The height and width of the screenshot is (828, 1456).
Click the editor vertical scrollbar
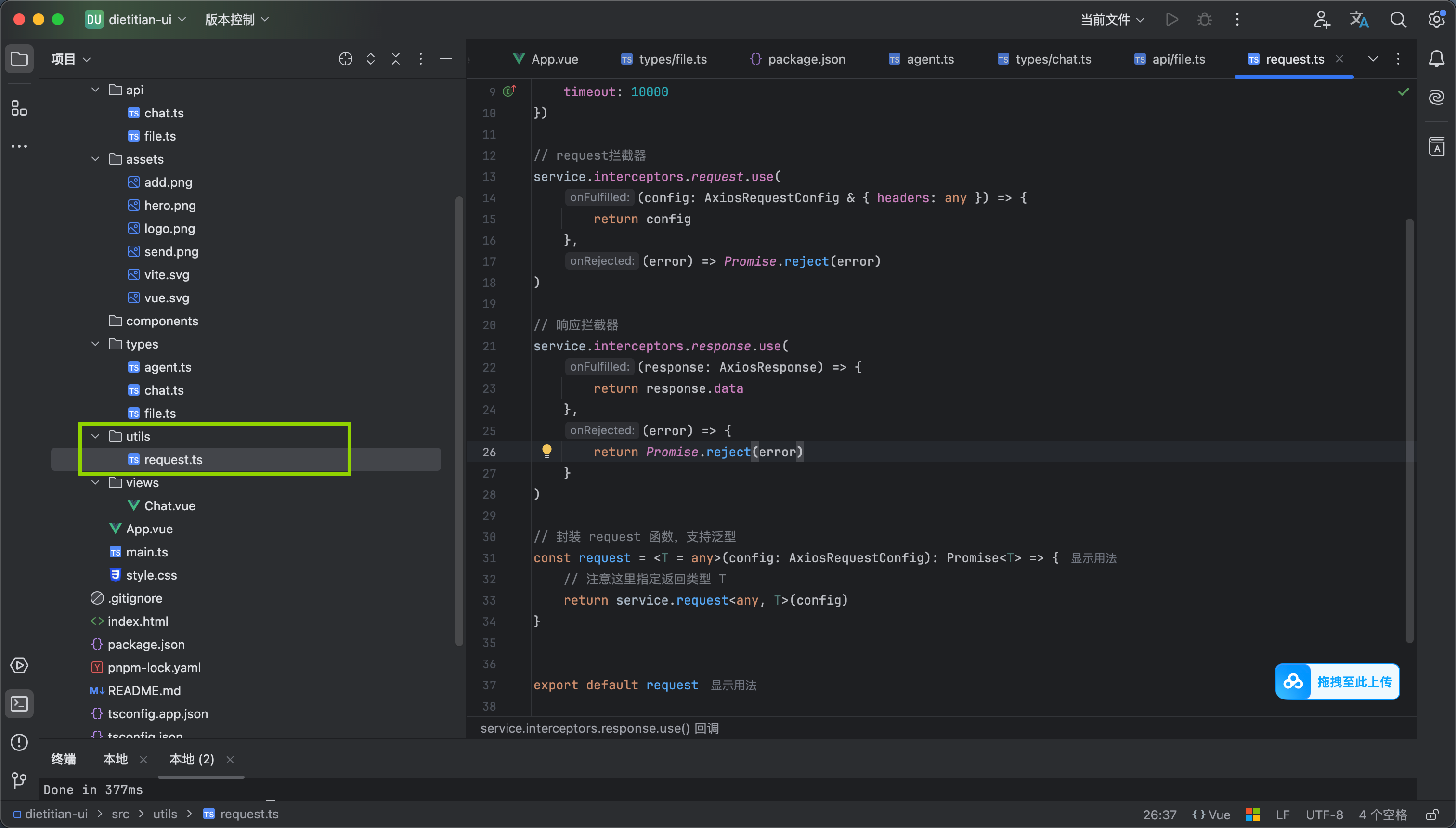pyautogui.click(x=1409, y=430)
